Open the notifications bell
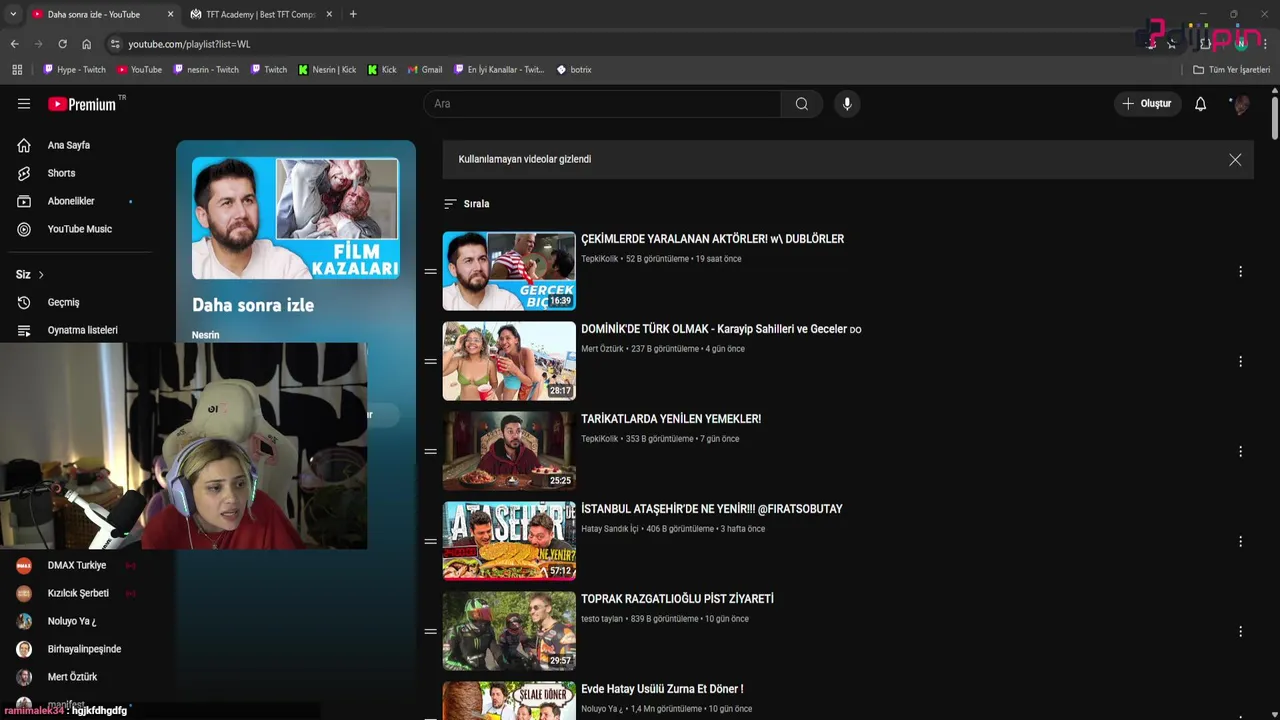1280x720 pixels. [x=1201, y=104]
